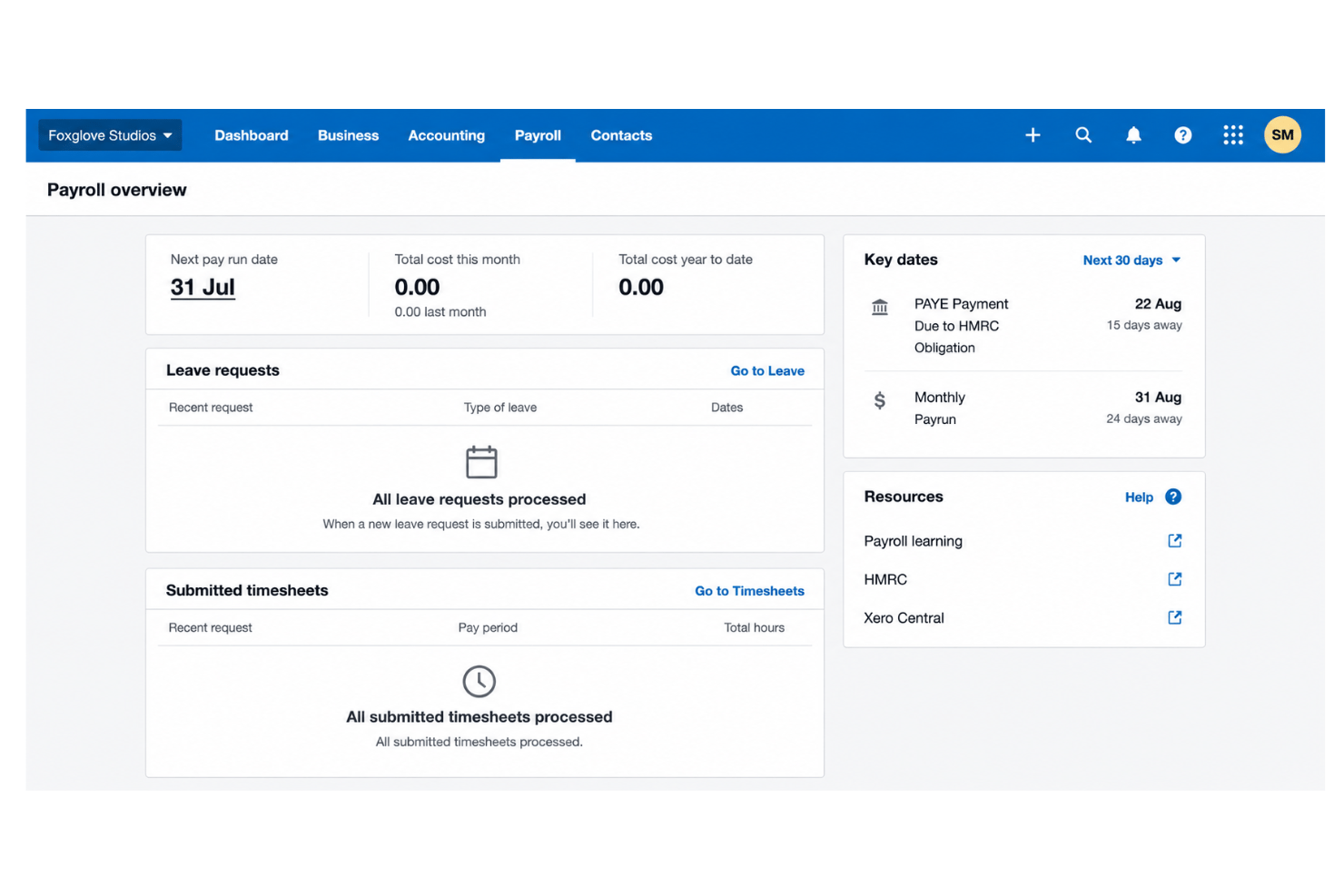
Task: Click the All leave requests processed message
Action: pyautogui.click(x=479, y=499)
